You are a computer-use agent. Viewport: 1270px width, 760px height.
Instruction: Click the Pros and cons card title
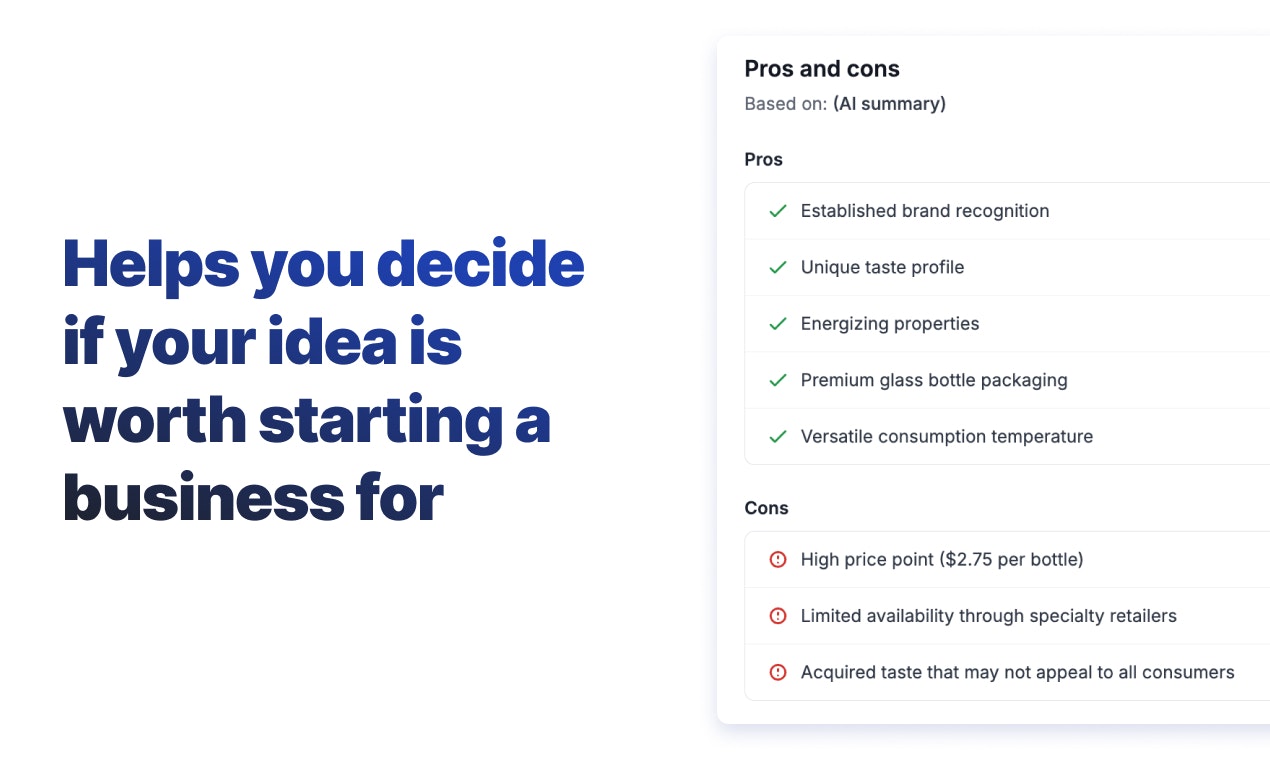tap(822, 69)
